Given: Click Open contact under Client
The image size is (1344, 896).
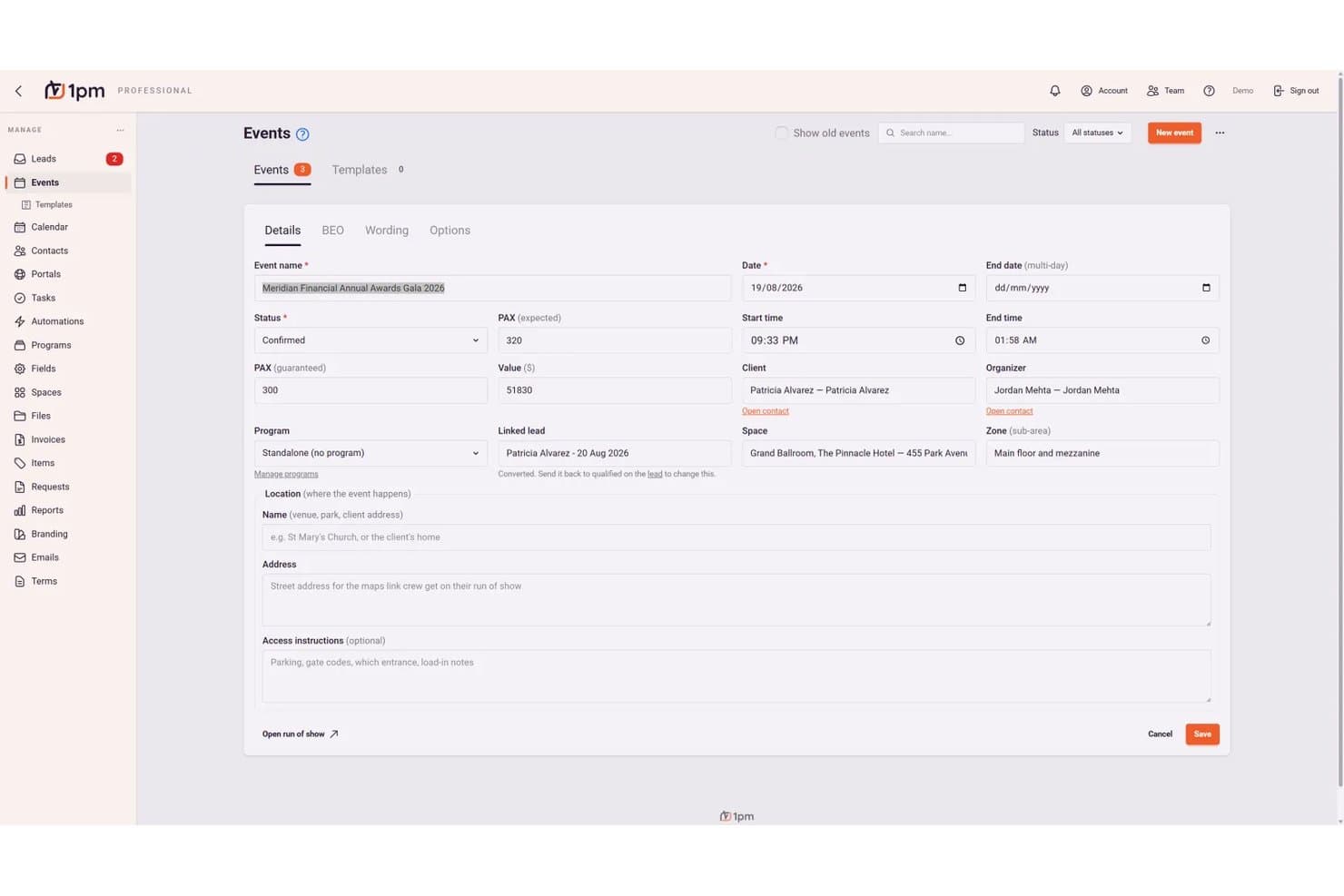Looking at the screenshot, I should [x=766, y=411].
